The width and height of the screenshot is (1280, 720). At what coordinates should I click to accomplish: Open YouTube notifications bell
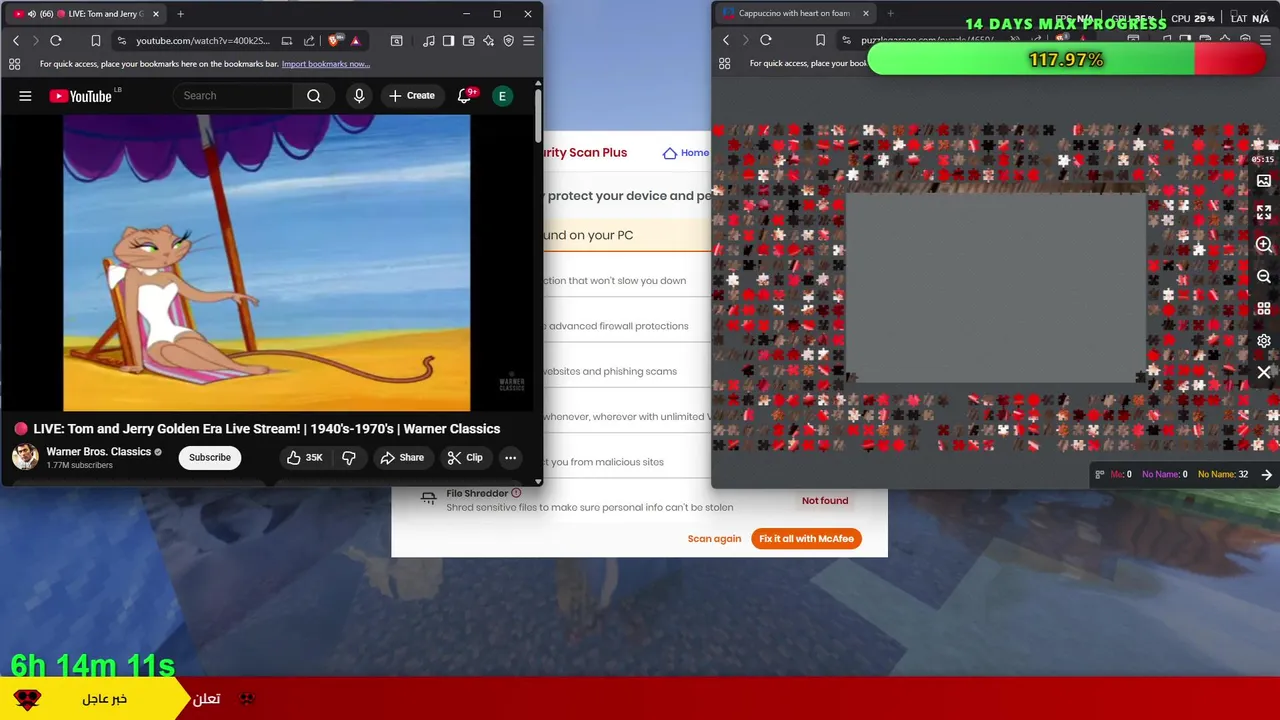465,96
